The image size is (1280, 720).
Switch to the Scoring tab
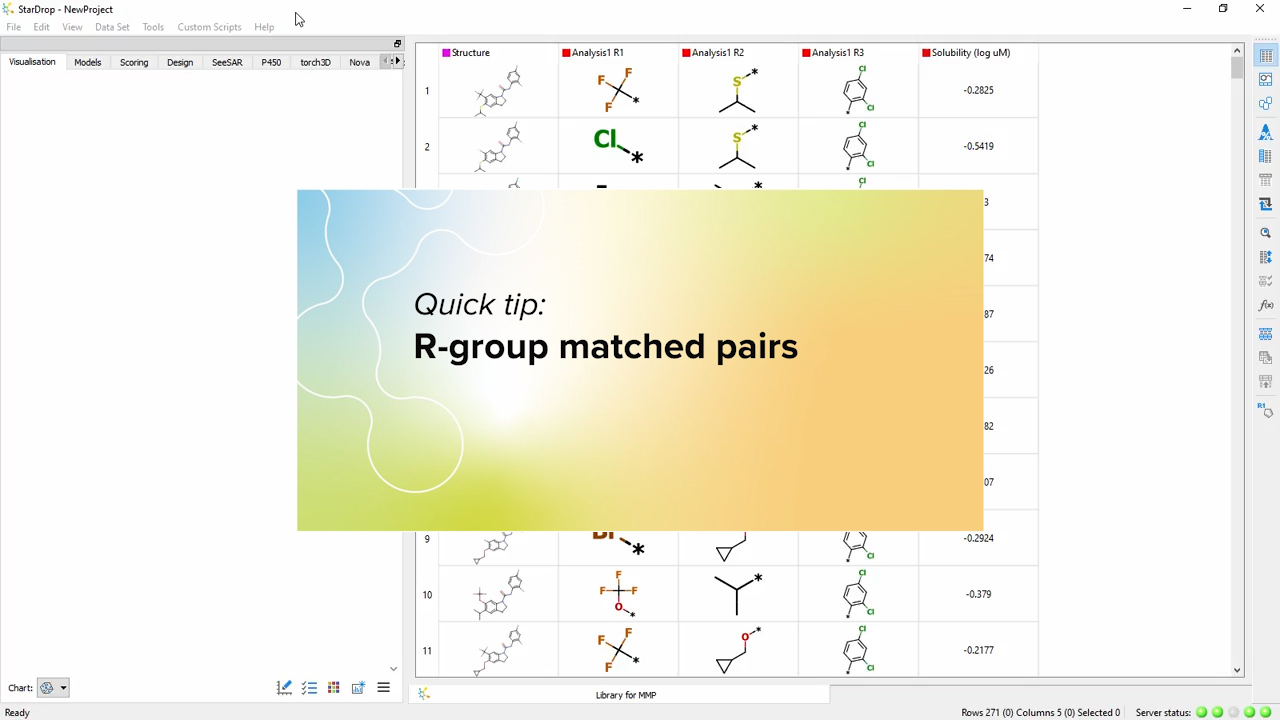[134, 62]
